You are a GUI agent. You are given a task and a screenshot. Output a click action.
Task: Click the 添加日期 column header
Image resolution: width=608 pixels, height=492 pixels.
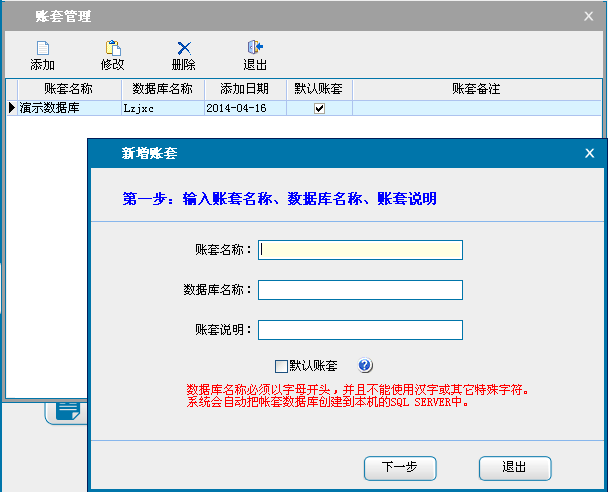pyautogui.click(x=245, y=89)
